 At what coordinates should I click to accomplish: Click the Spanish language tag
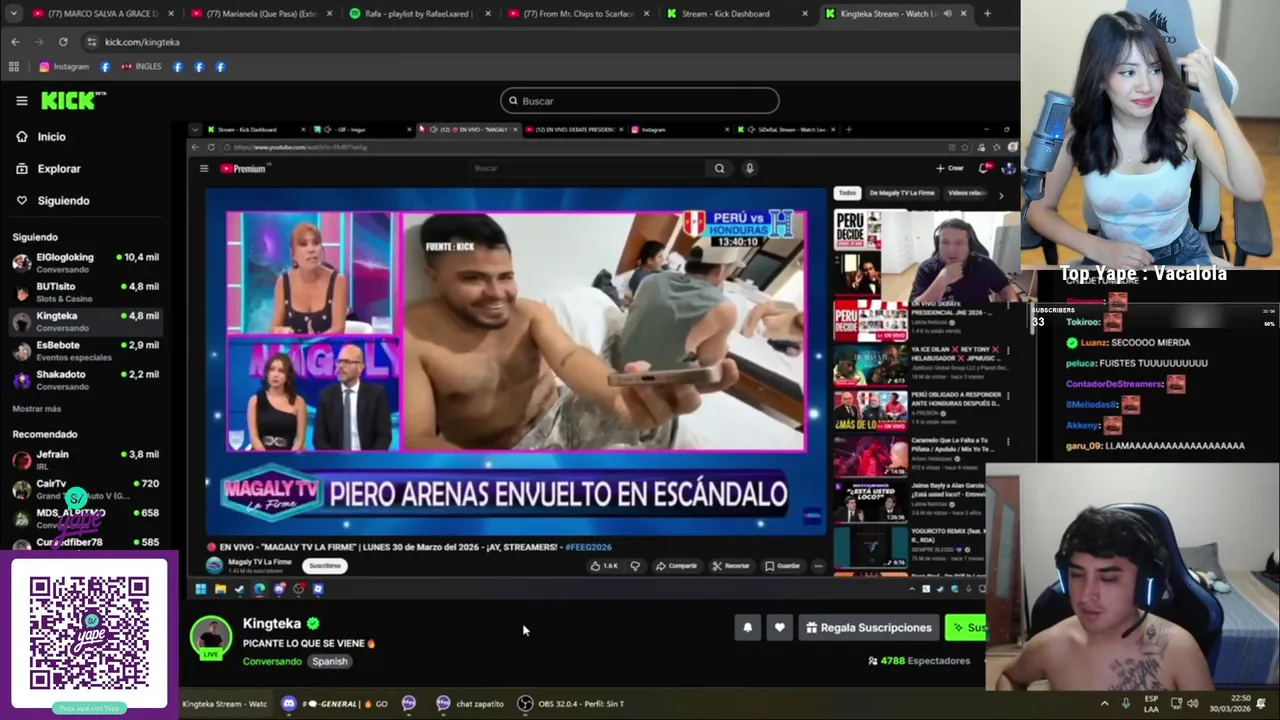pyautogui.click(x=329, y=661)
